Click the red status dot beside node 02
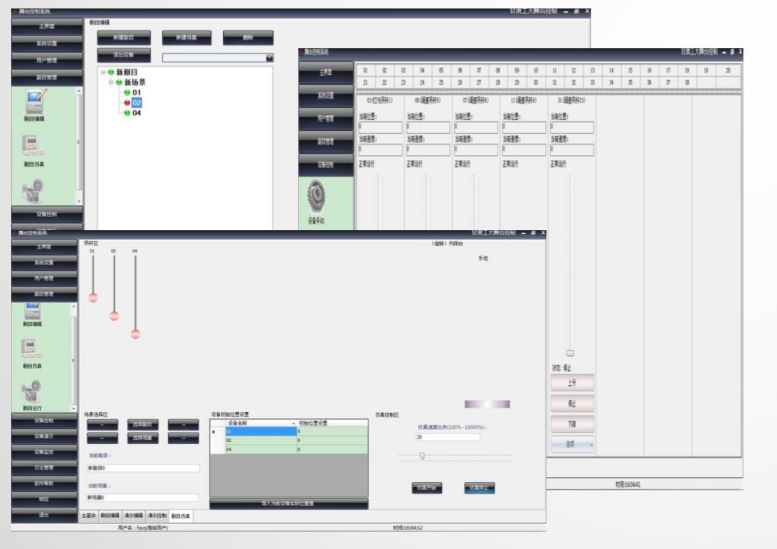This screenshot has width=777, height=549. pos(127,102)
